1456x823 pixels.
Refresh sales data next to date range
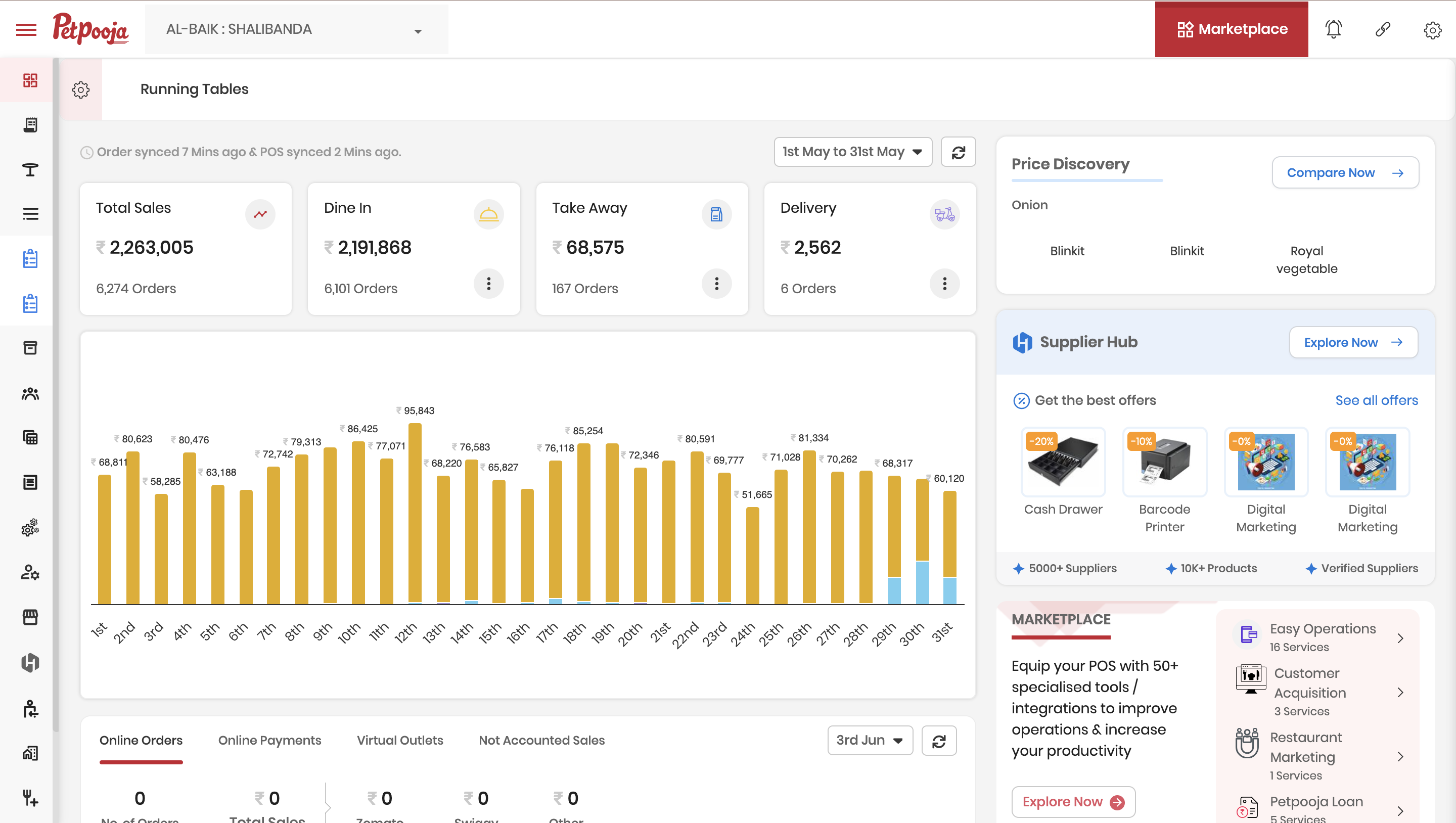(x=958, y=152)
